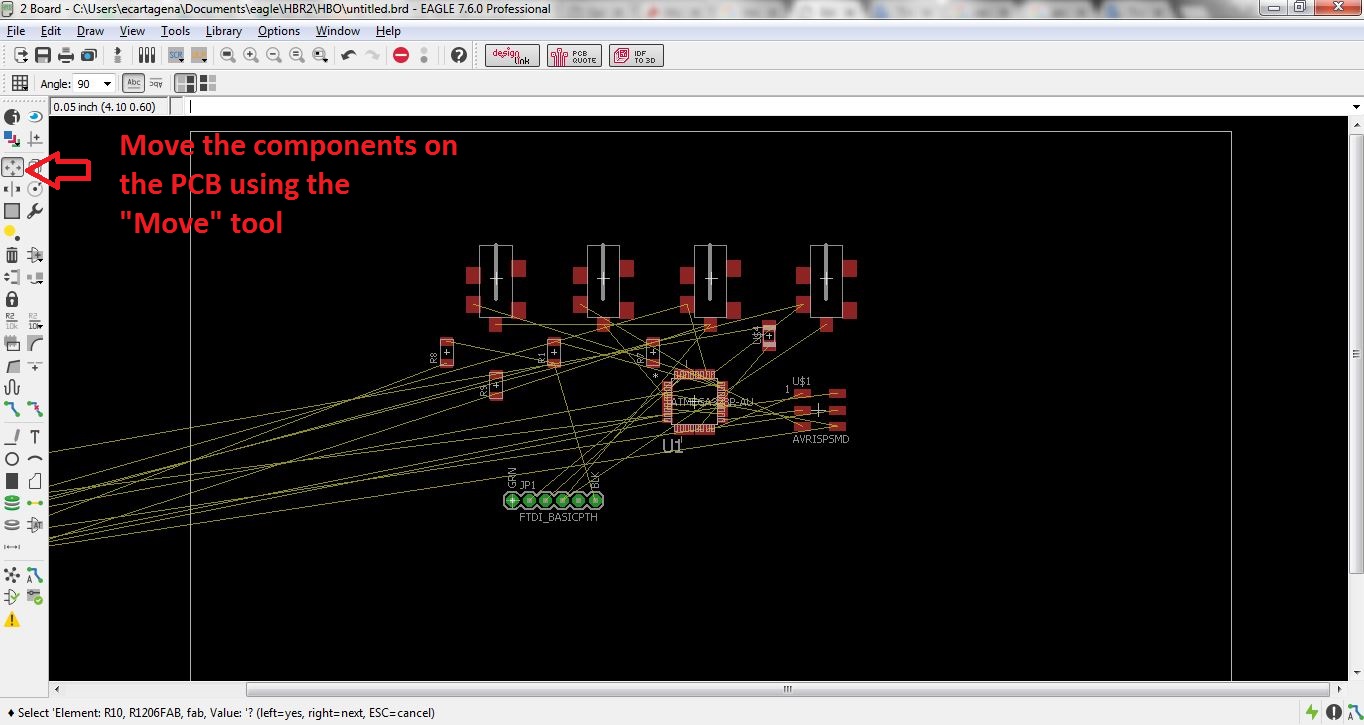The height and width of the screenshot is (725, 1364).
Task: Select the Signal tool
Action: pyautogui.click(x=35, y=503)
